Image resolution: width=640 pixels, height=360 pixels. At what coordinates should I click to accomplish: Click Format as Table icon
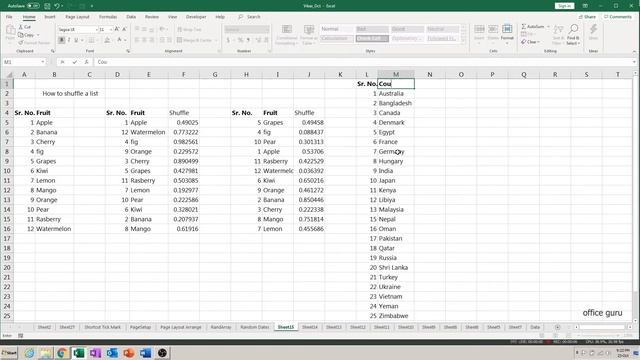[309, 29]
